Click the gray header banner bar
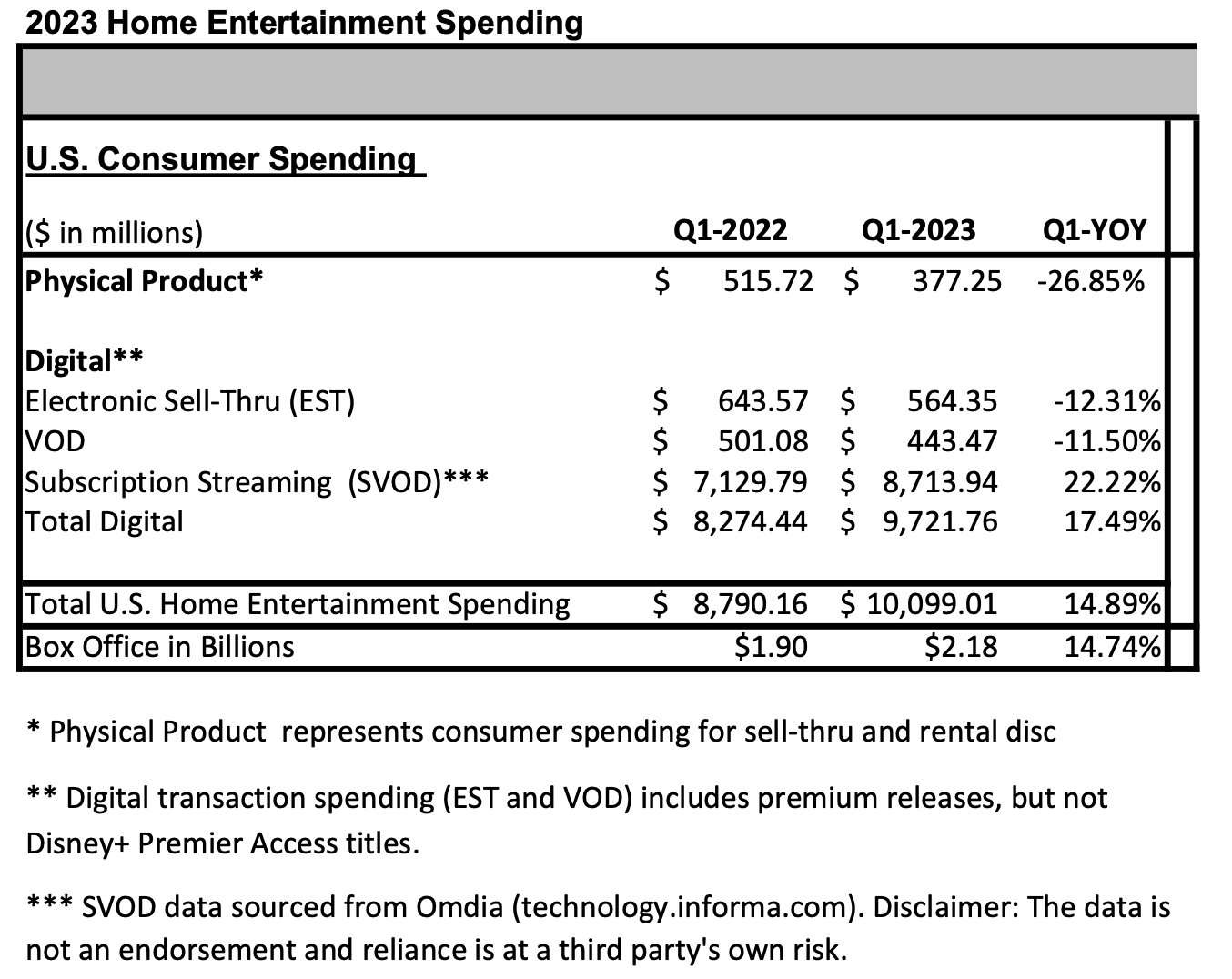The image size is (1232, 979). 608,82
